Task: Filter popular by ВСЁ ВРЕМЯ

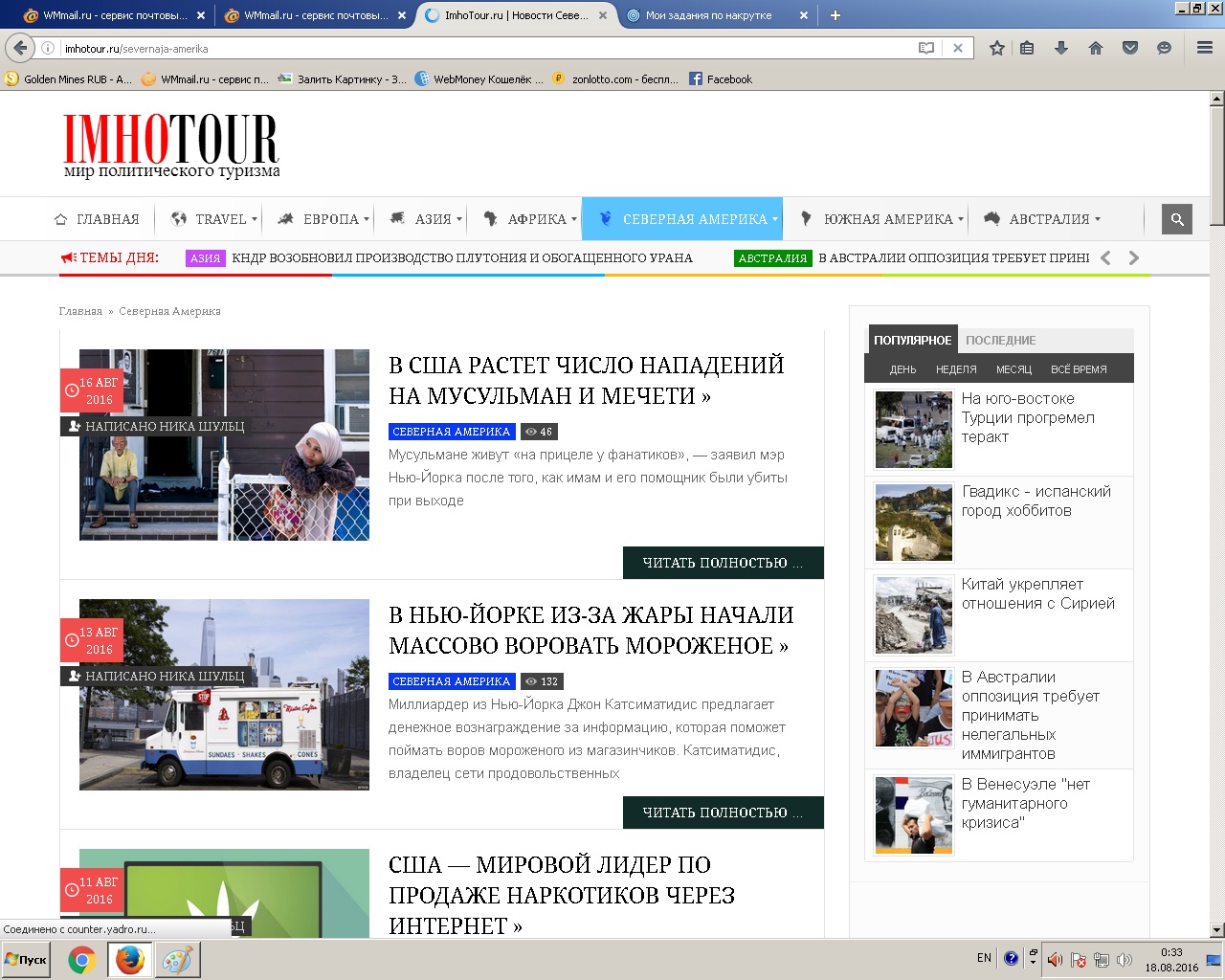Action: (x=1079, y=369)
